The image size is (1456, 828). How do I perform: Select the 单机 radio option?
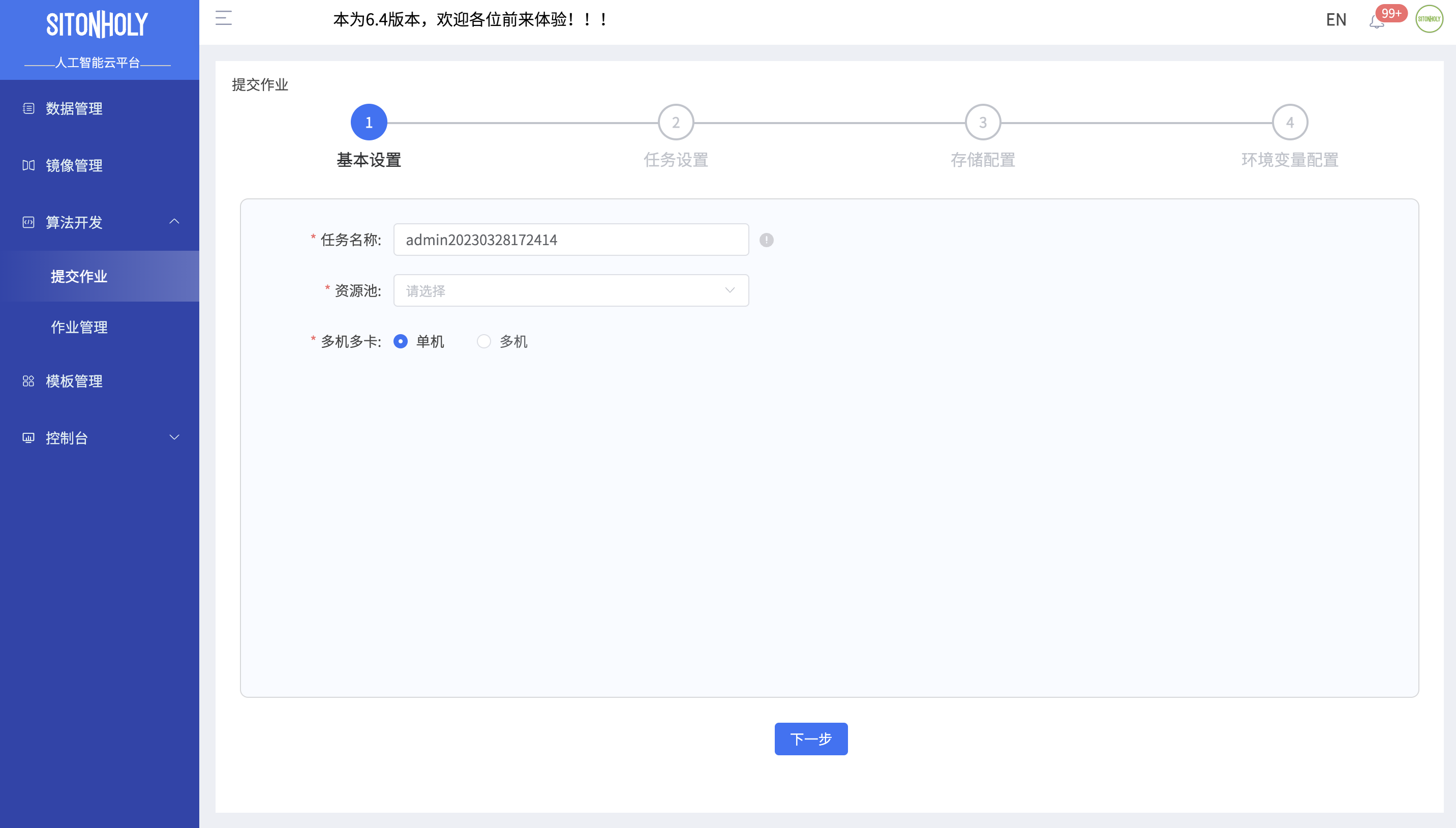tap(401, 341)
